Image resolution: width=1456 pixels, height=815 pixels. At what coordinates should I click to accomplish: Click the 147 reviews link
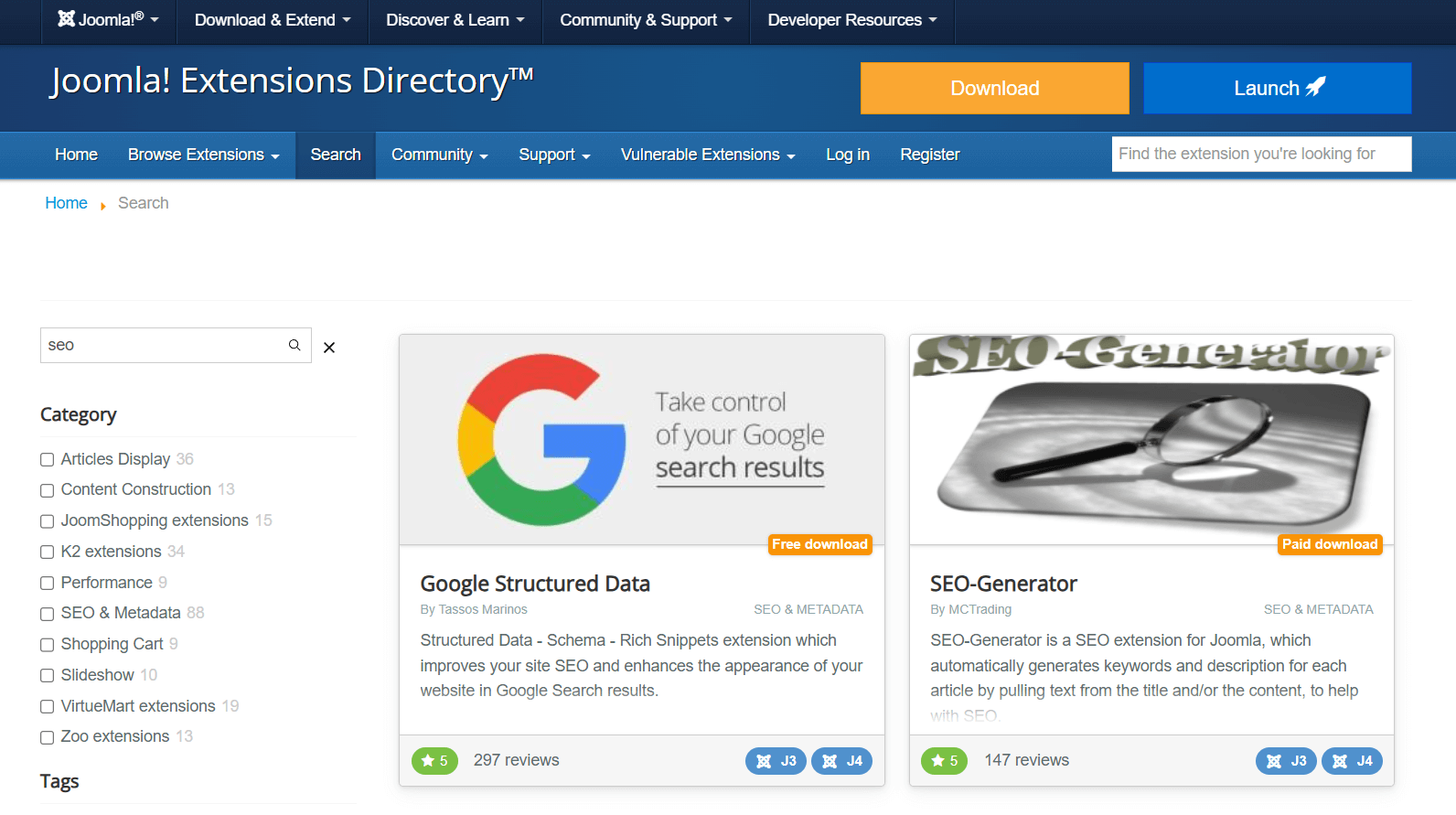(1027, 760)
